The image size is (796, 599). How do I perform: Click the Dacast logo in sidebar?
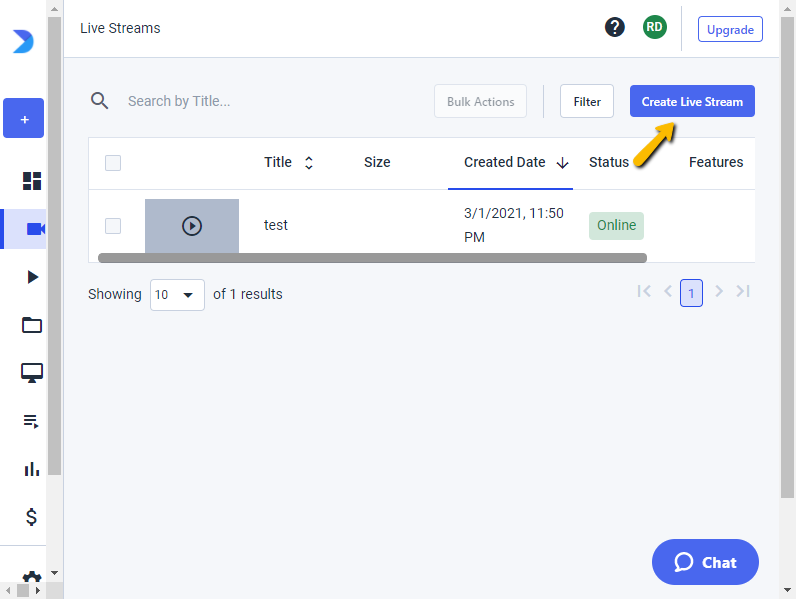coord(23,42)
